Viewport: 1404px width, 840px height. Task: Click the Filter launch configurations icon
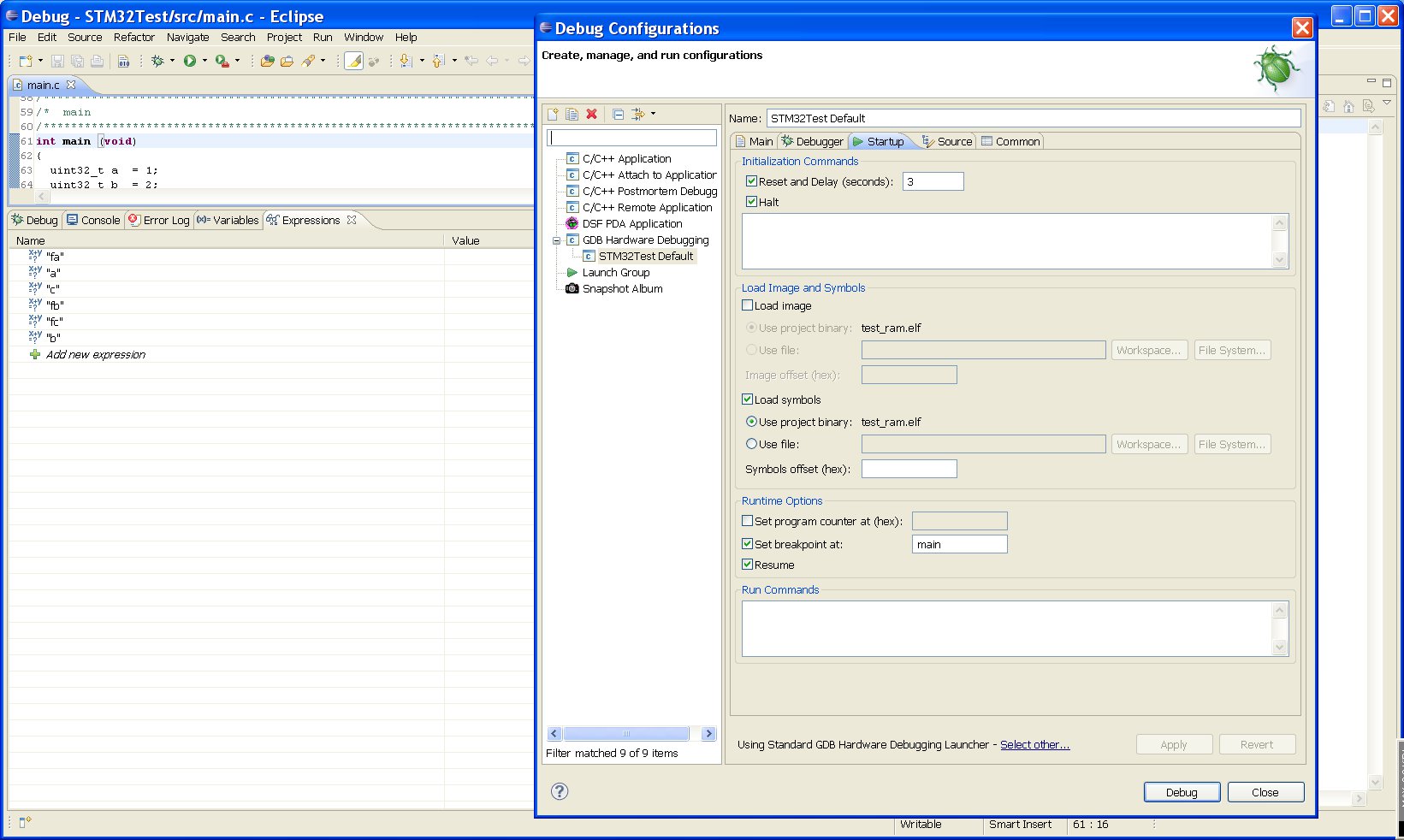638,114
